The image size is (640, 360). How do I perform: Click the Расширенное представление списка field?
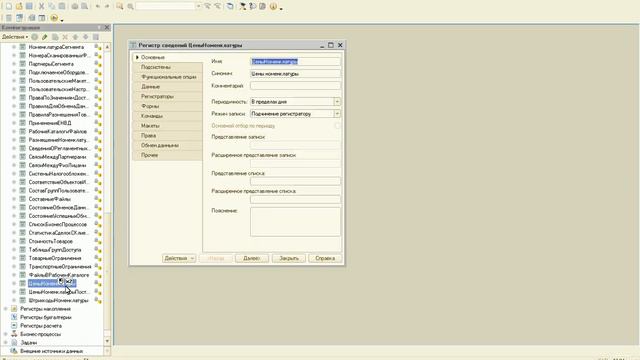(x=295, y=200)
